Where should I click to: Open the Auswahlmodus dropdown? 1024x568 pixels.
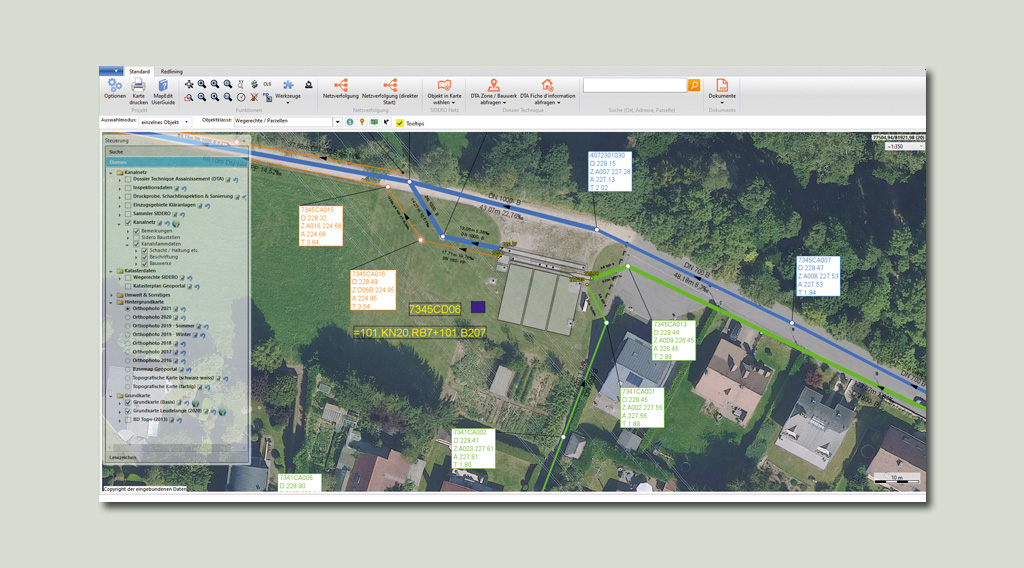tap(190, 122)
